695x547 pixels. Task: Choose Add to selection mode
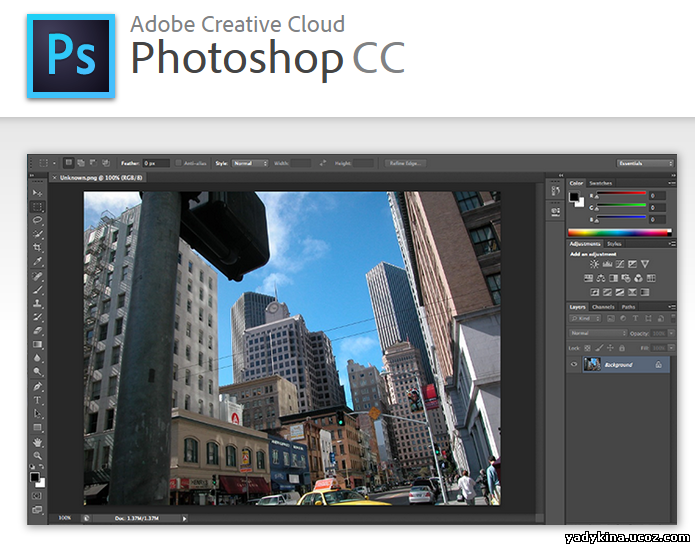point(81,163)
